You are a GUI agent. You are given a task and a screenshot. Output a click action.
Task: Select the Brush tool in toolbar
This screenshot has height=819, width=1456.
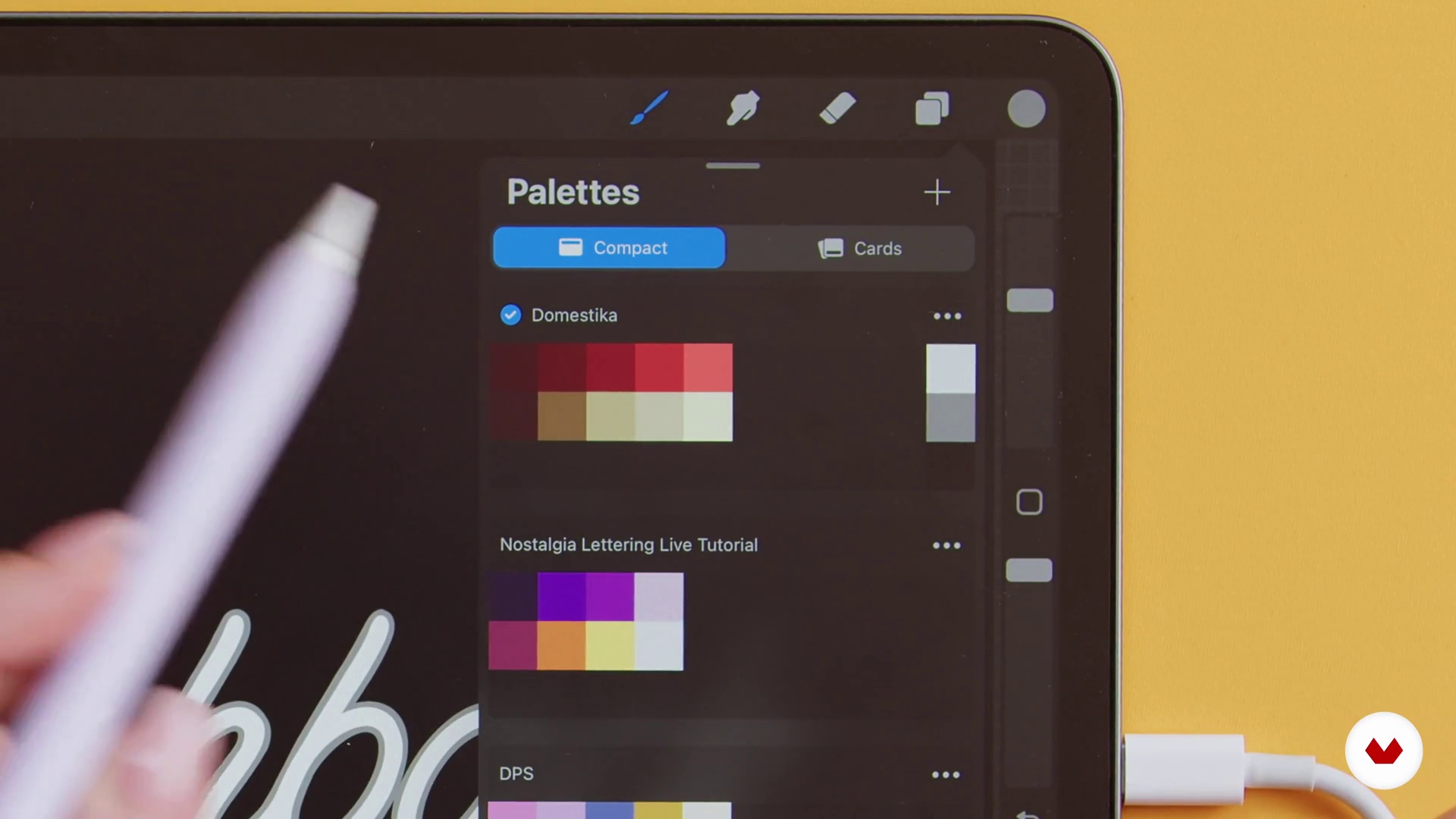coord(647,108)
